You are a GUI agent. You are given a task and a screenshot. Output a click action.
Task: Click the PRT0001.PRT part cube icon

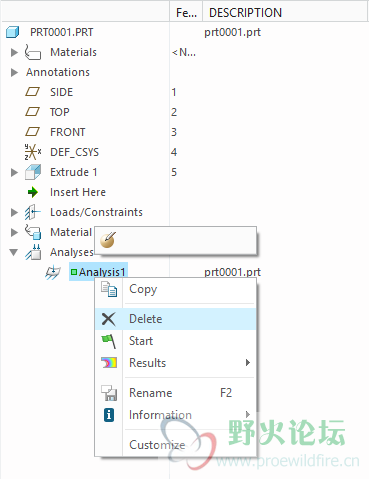13,32
